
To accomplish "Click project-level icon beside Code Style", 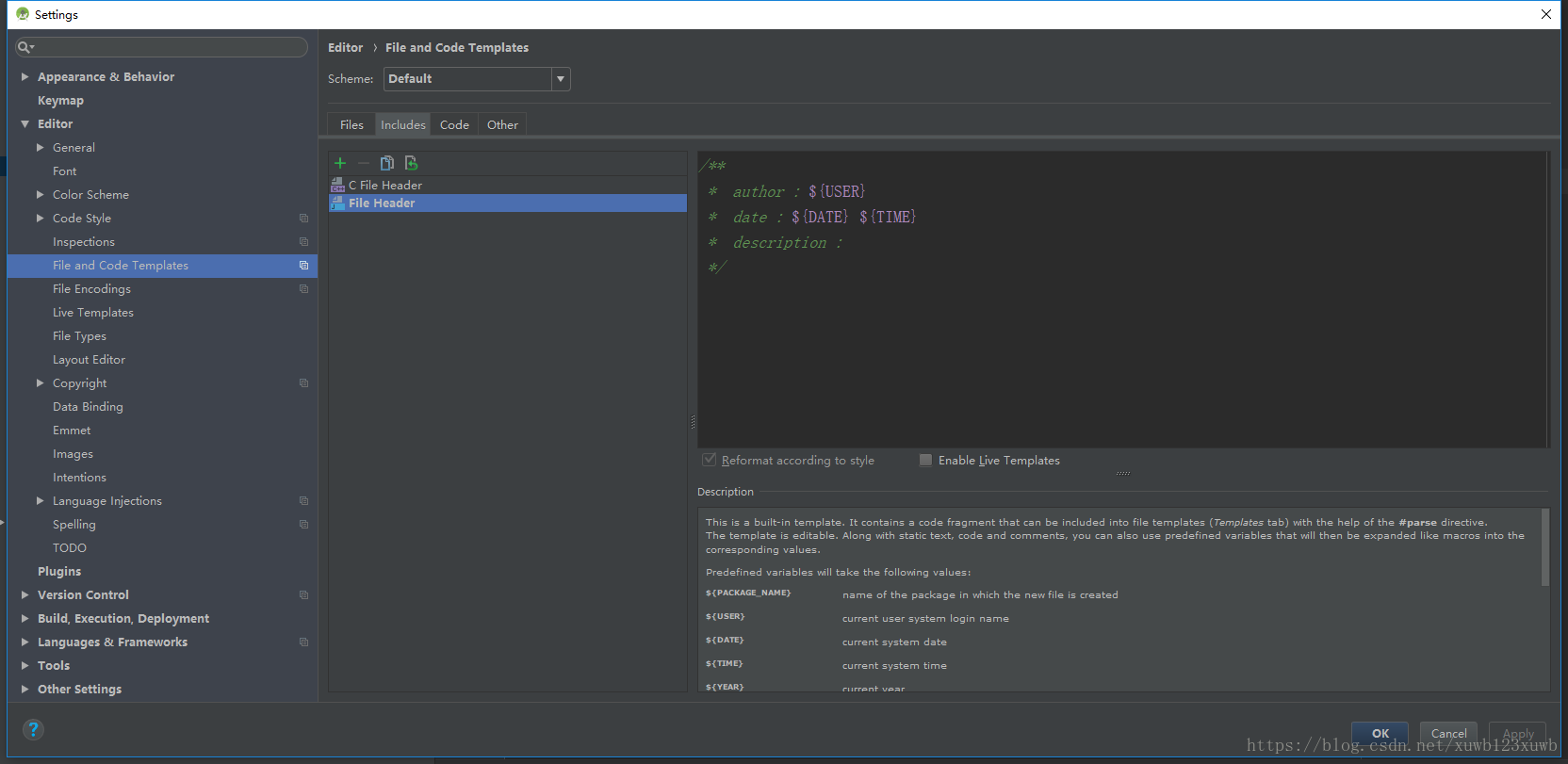I will [x=303, y=219].
